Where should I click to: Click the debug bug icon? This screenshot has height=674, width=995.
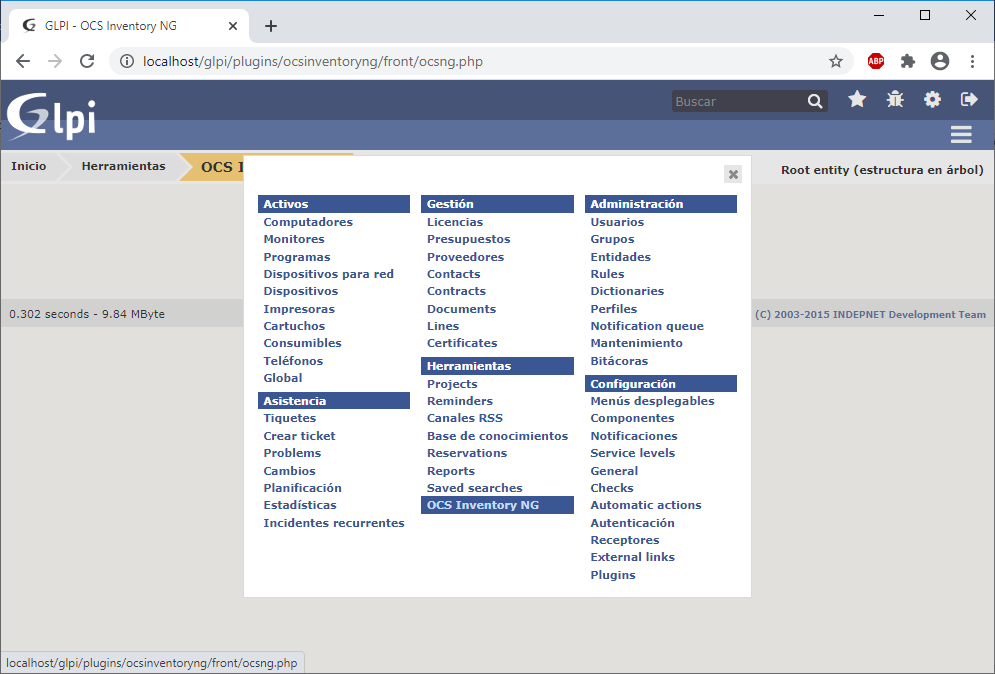click(x=895, y=99)
